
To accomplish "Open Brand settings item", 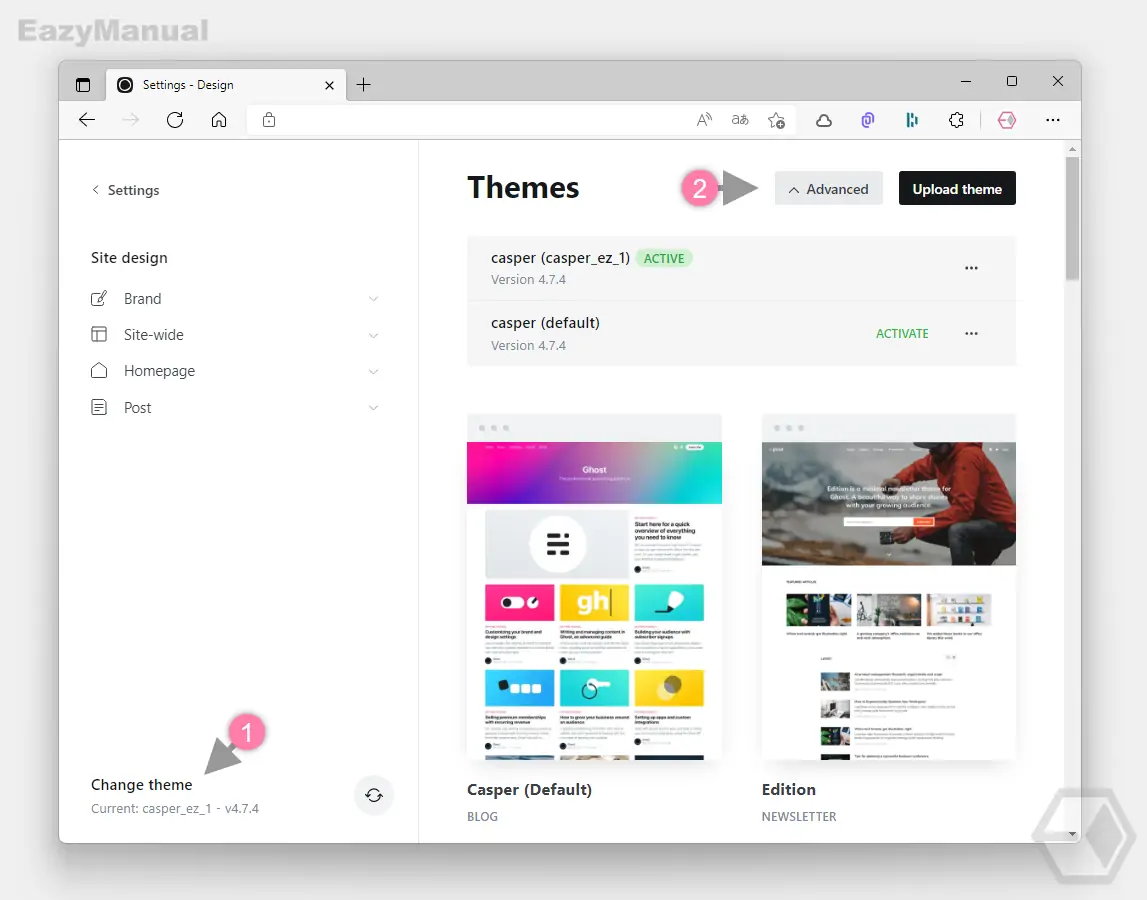I will (236, 299).
